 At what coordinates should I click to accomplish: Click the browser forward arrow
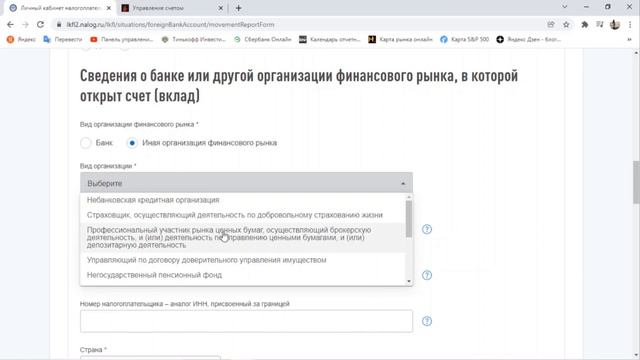click(x=25, y=24)
